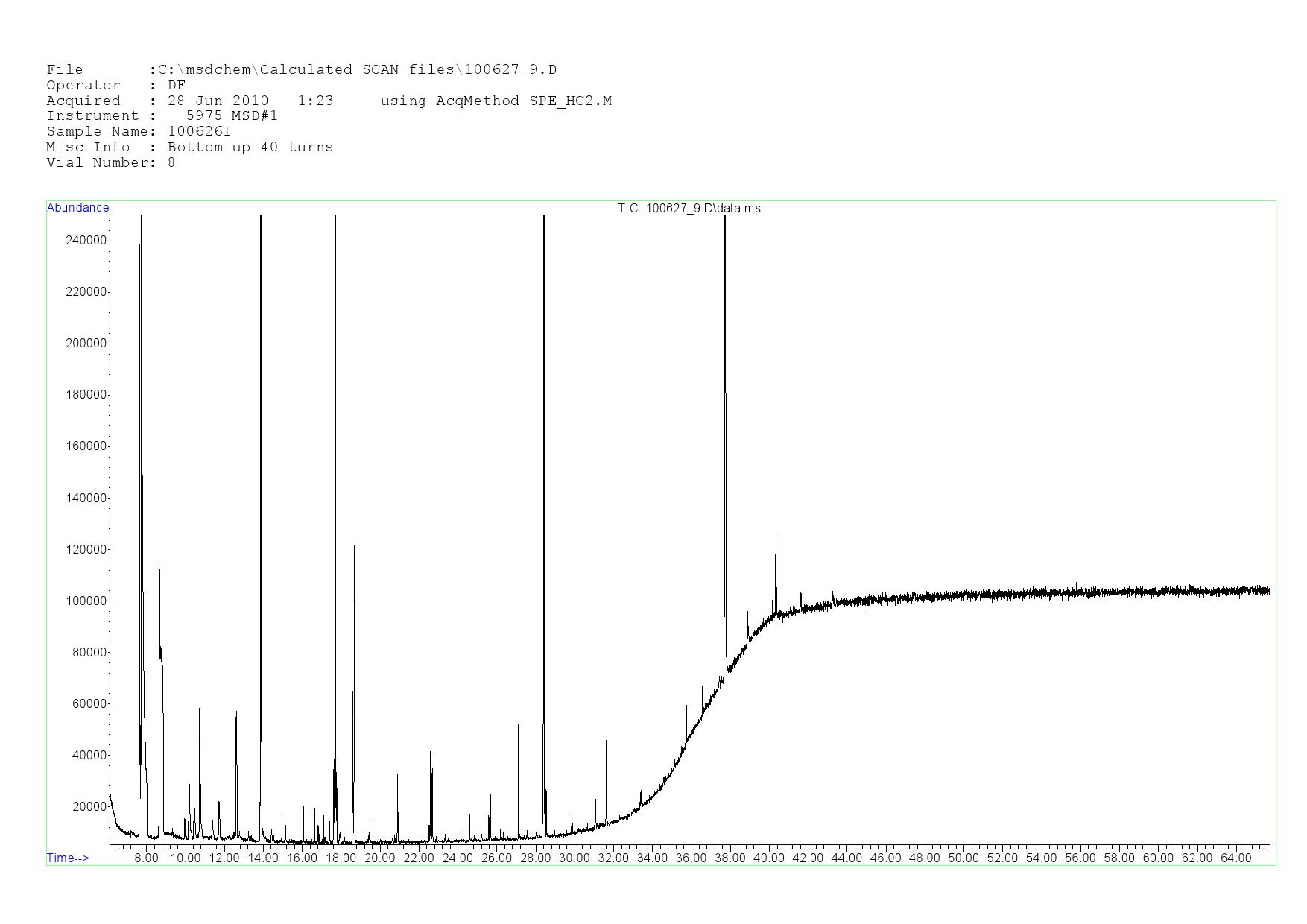Click the 40.00 time axis label

(768, 858)
